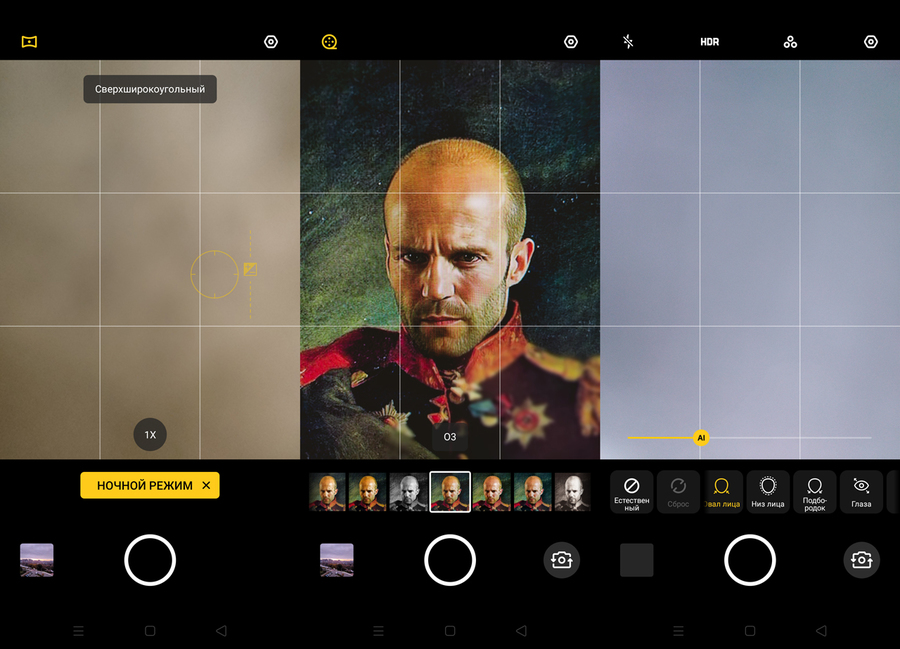
Task: Select the grayscale third filter thumbnail
Action: point(409,492)
